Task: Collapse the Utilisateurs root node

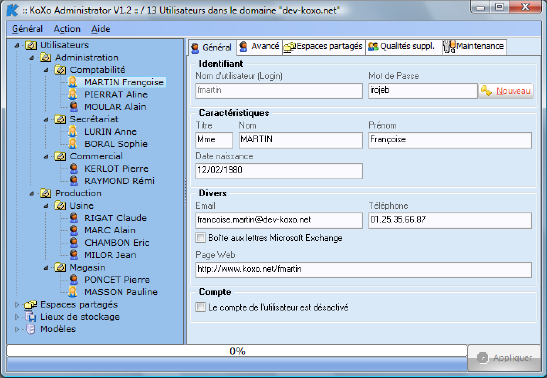Action: [x=17, y=45]
